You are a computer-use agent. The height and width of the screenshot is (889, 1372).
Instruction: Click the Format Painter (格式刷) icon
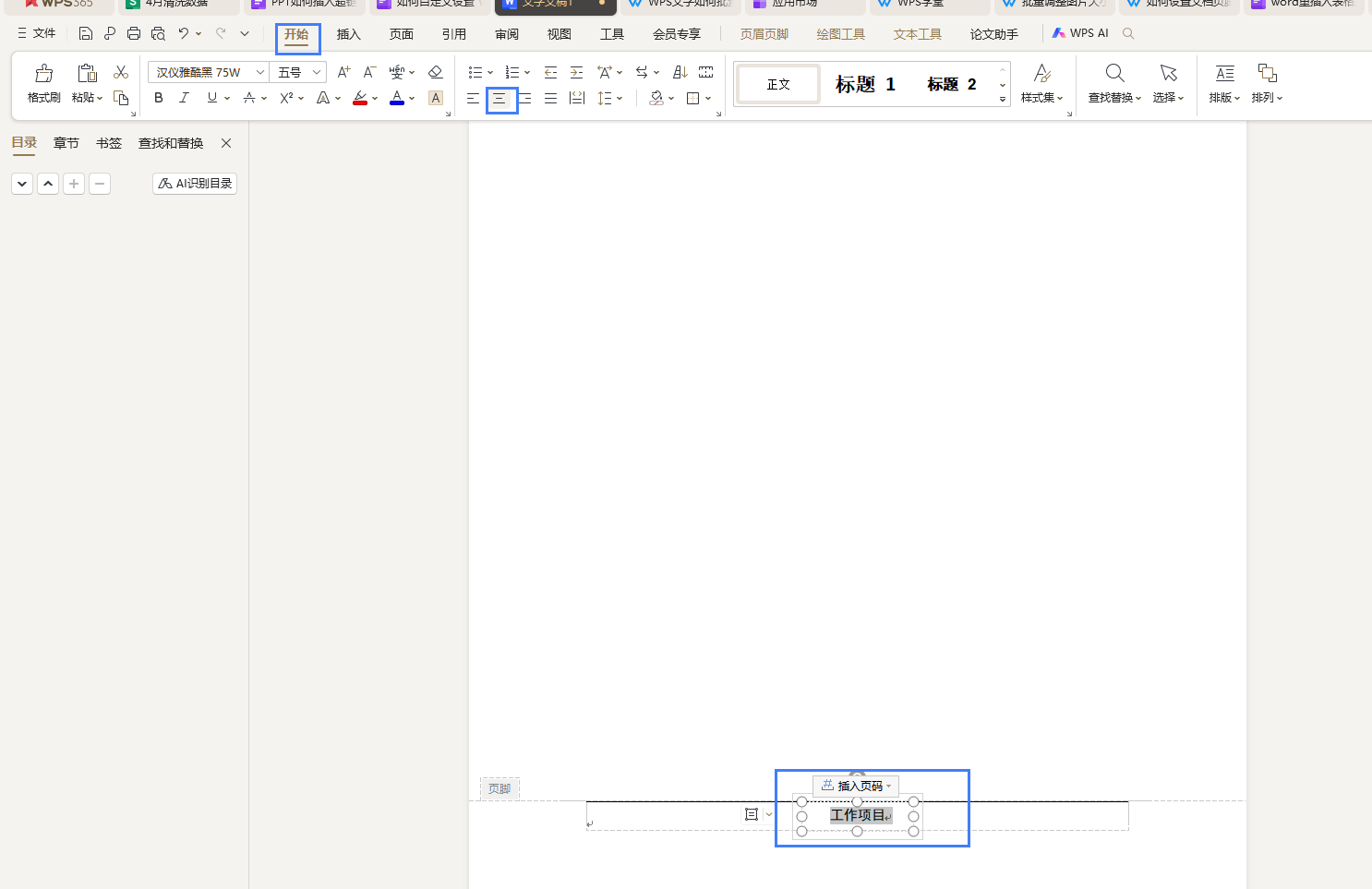click(x=43, y=73)
